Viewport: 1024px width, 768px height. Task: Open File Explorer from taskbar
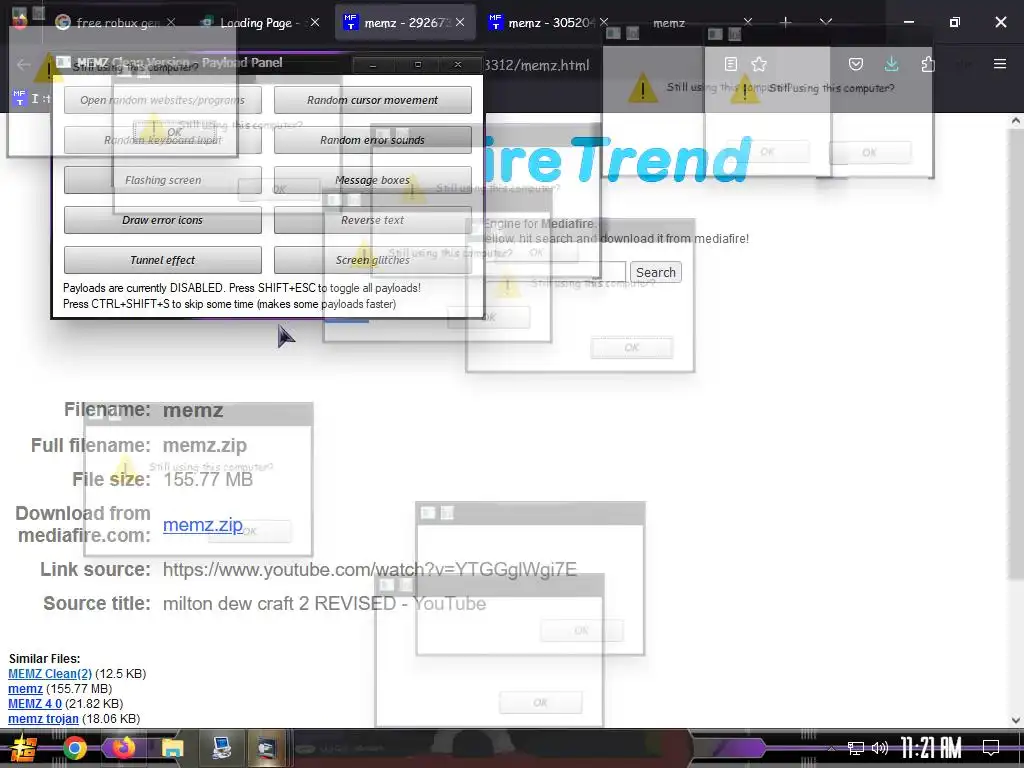tap(172, 748)
